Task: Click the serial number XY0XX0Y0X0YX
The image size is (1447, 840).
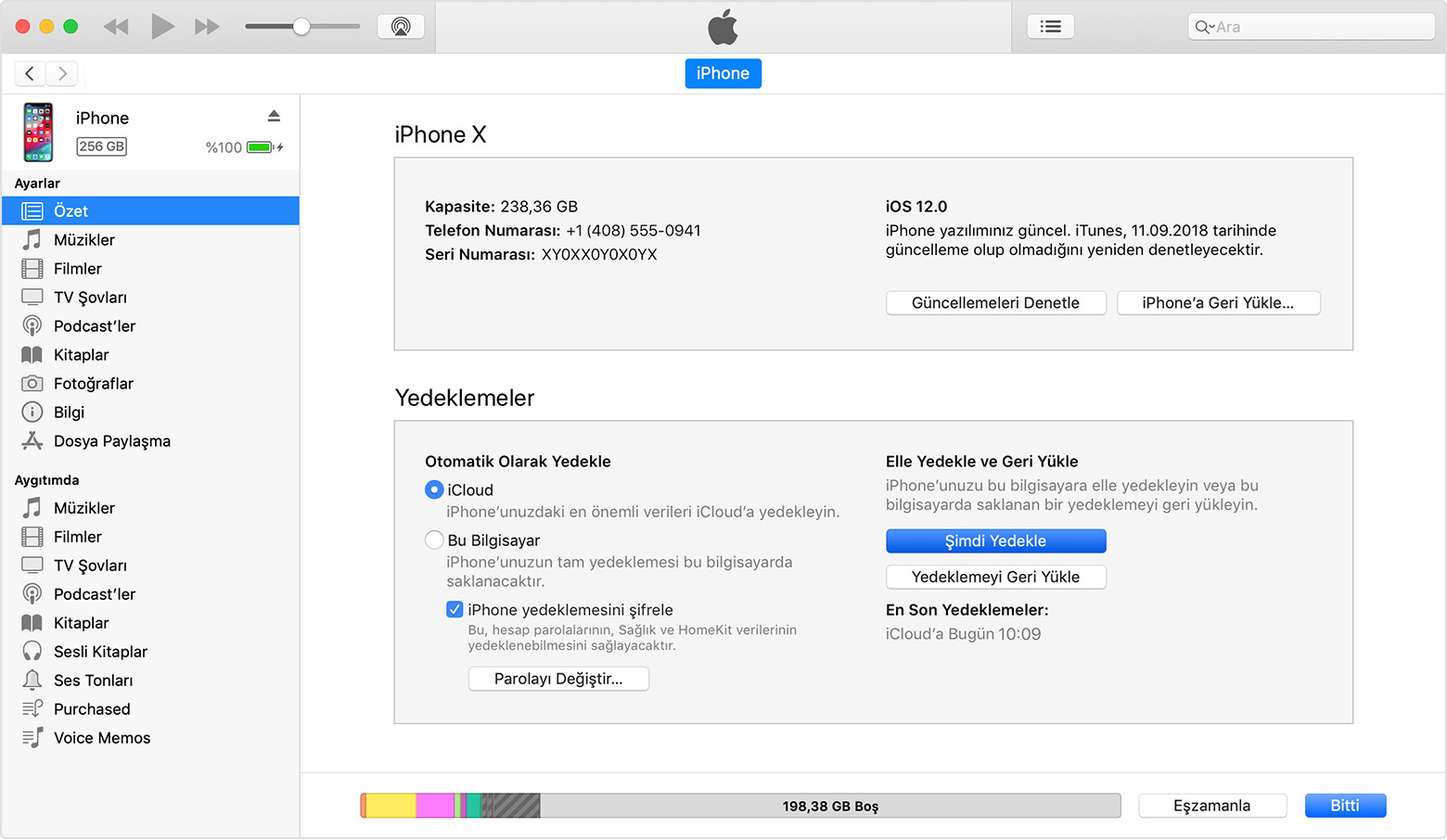Action: pyautogui.click(x=599, y=254)
